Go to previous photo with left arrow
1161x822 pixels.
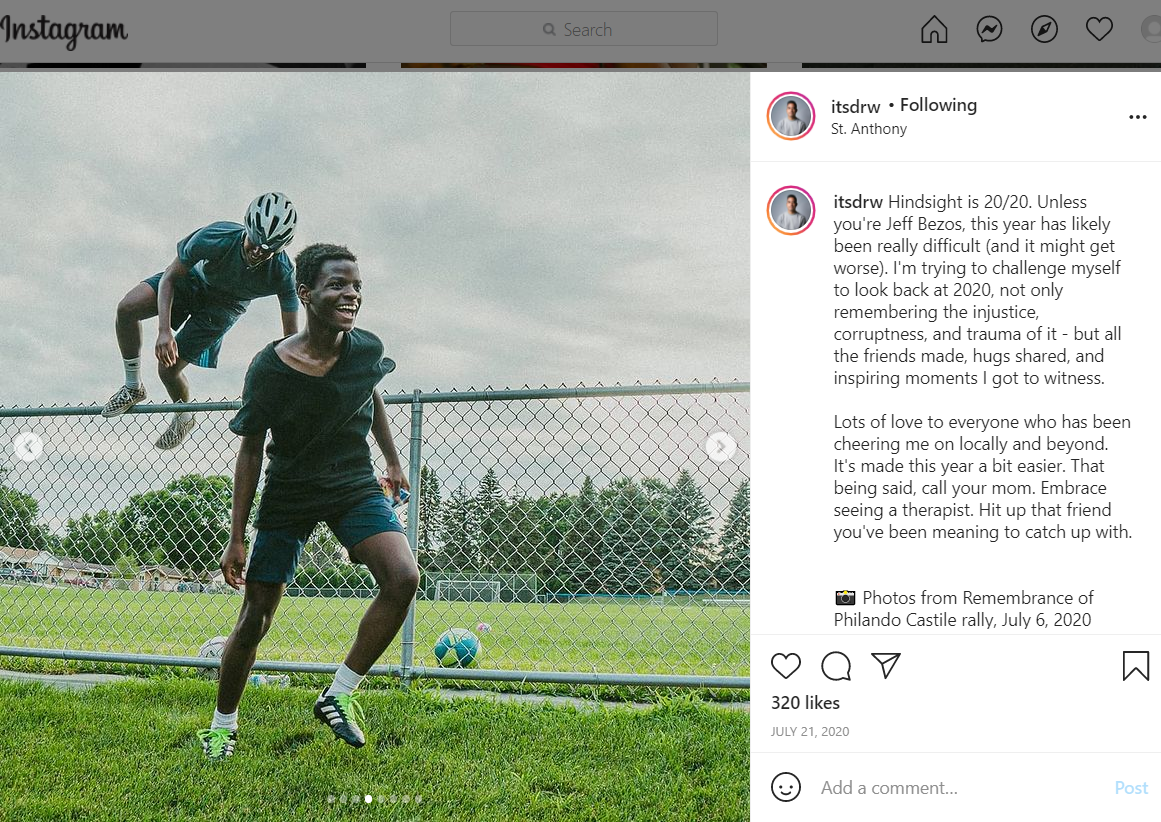(x=28, y=446)
